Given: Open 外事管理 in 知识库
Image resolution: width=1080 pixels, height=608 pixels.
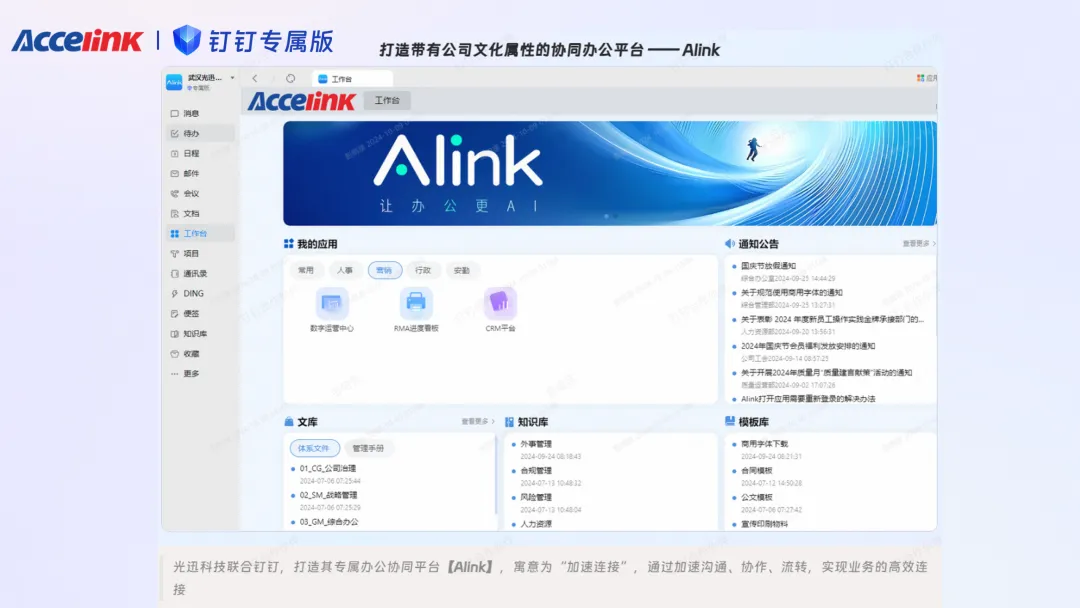Looking at the screenshot, I should pyautogui.click(x=536, y=444).
